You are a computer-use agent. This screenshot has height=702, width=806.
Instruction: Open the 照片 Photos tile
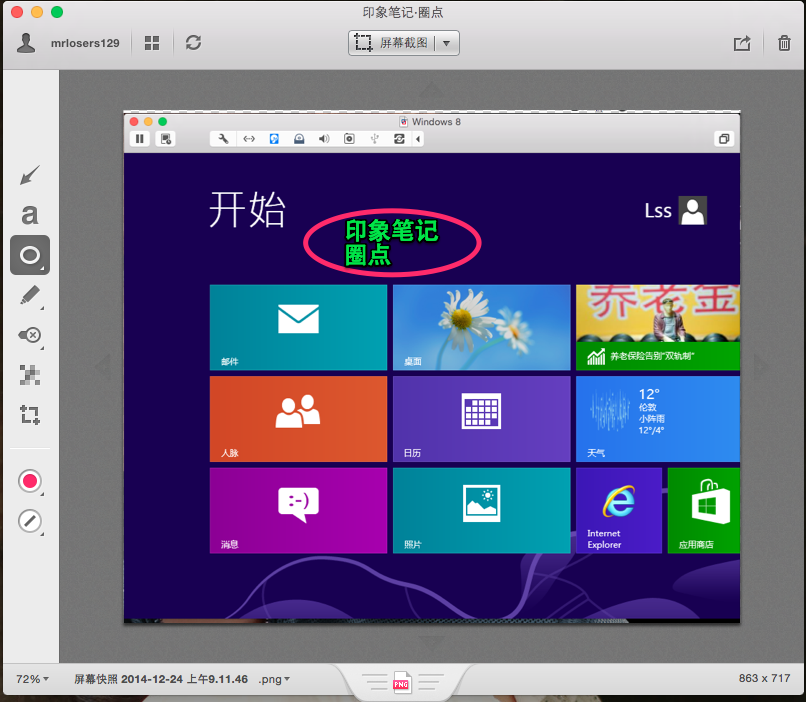click(x=482, y=510)
